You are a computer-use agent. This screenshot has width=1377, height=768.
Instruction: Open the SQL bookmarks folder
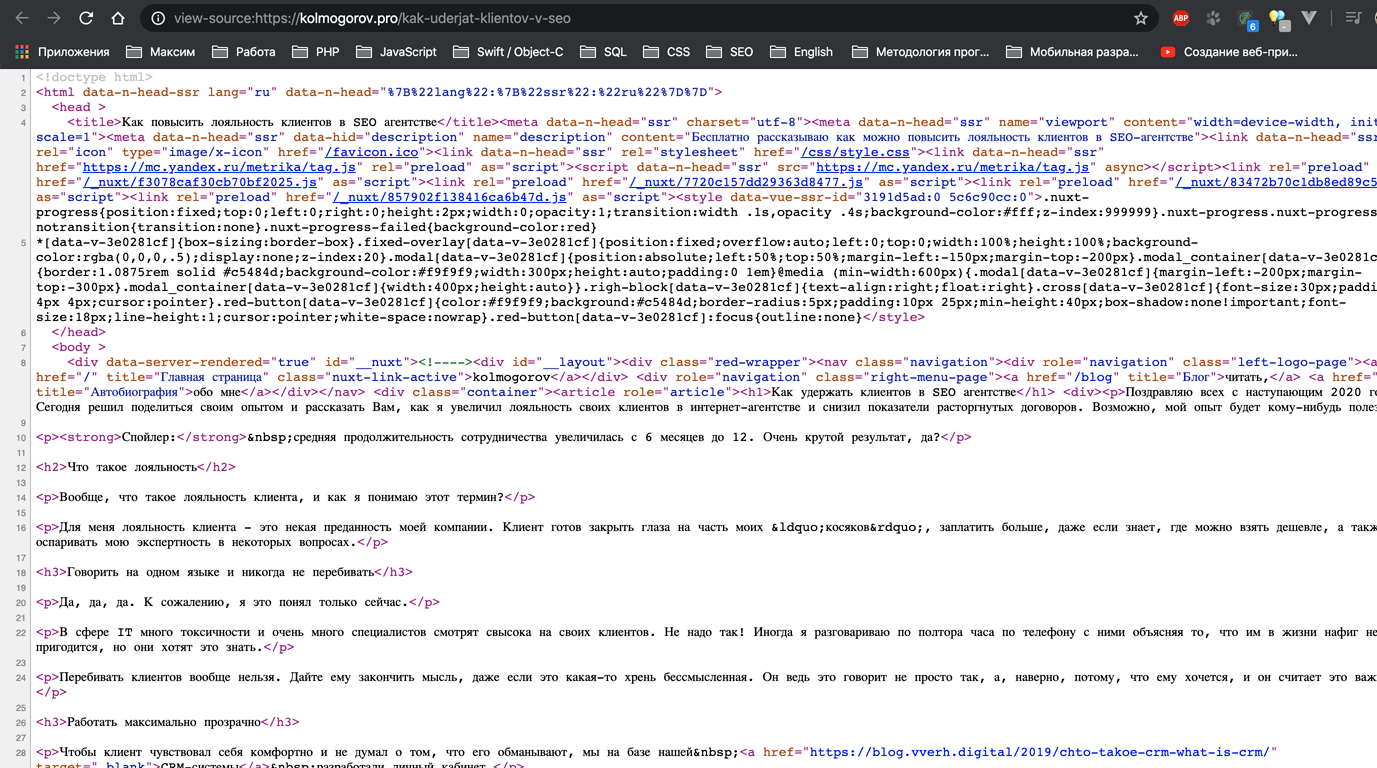[604, 52]
